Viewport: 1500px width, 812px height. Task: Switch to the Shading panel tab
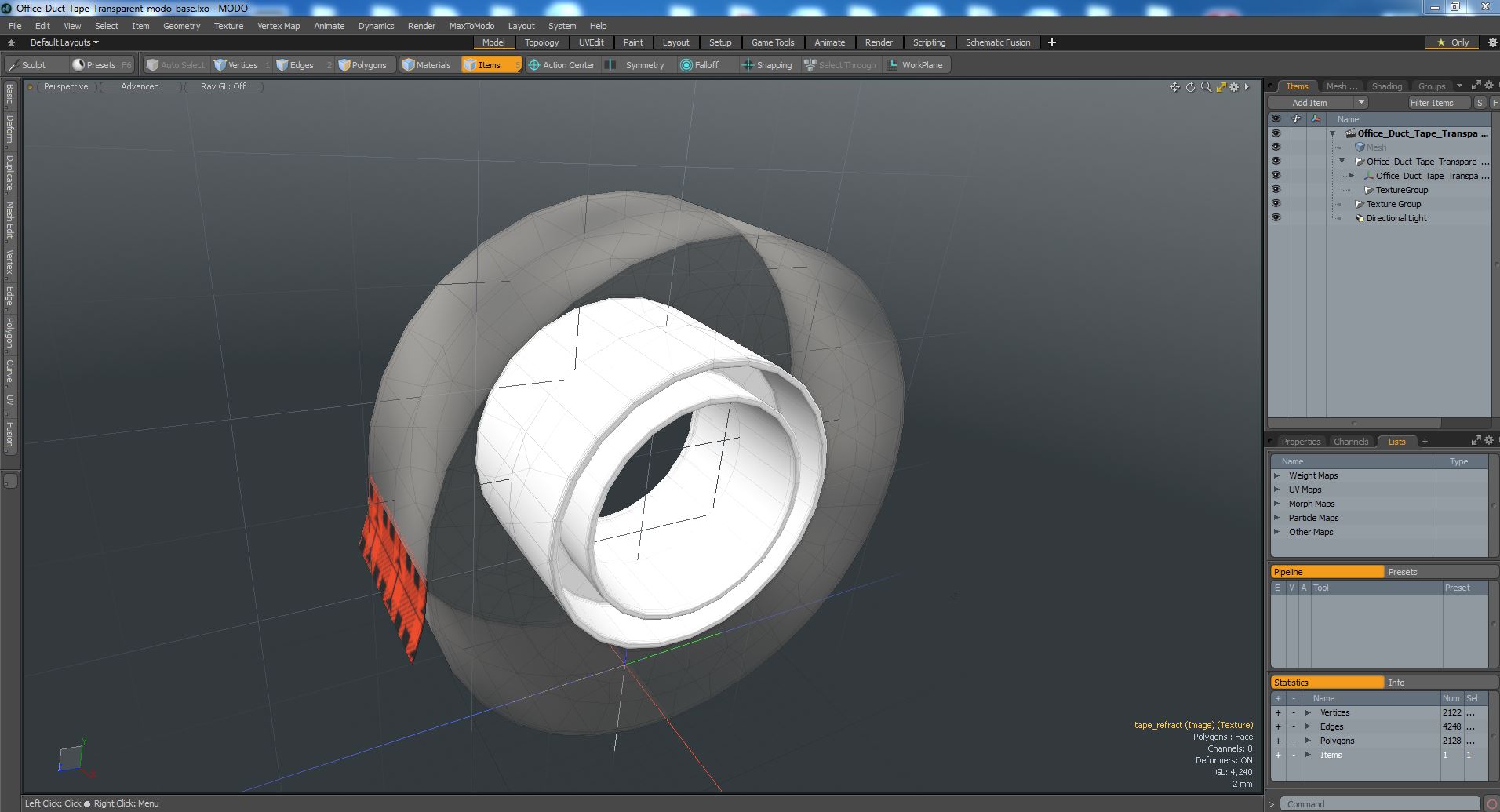[1386, 86]
